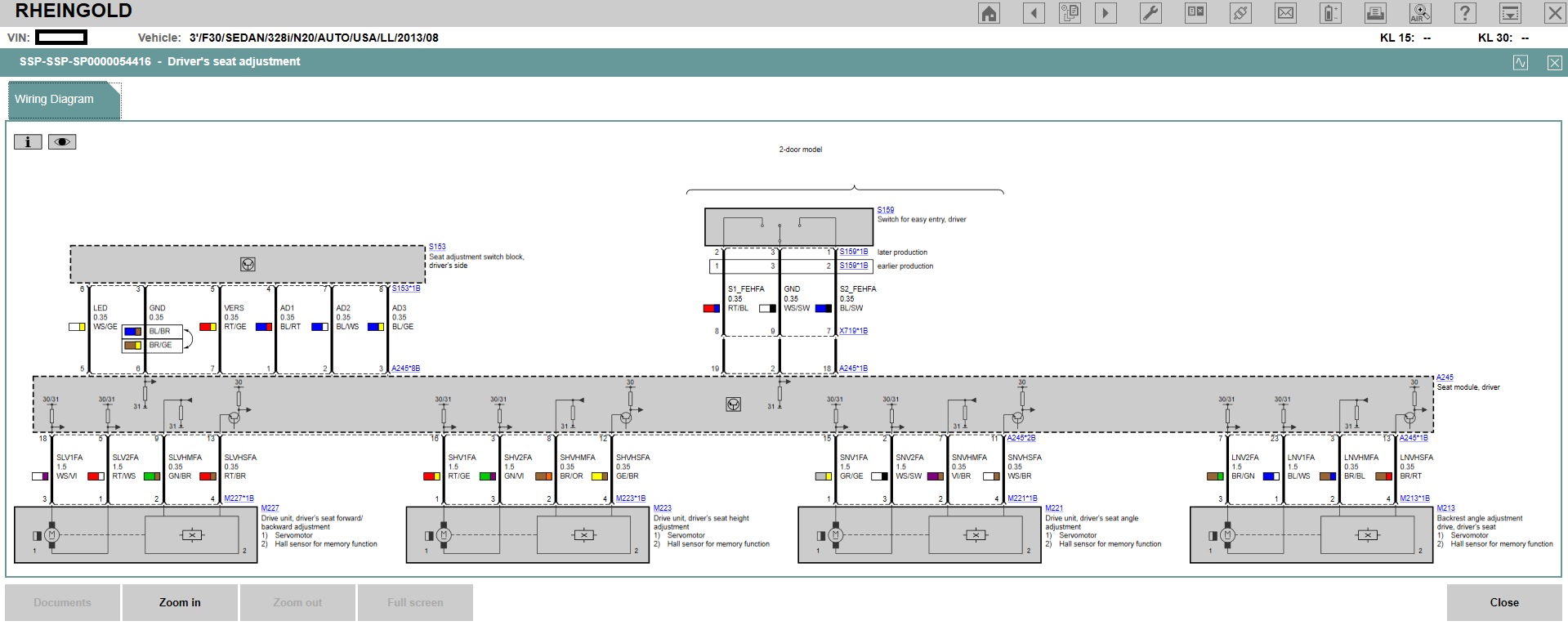
Task: Click the redacted VIN field
Action: [x=61, y=38]
